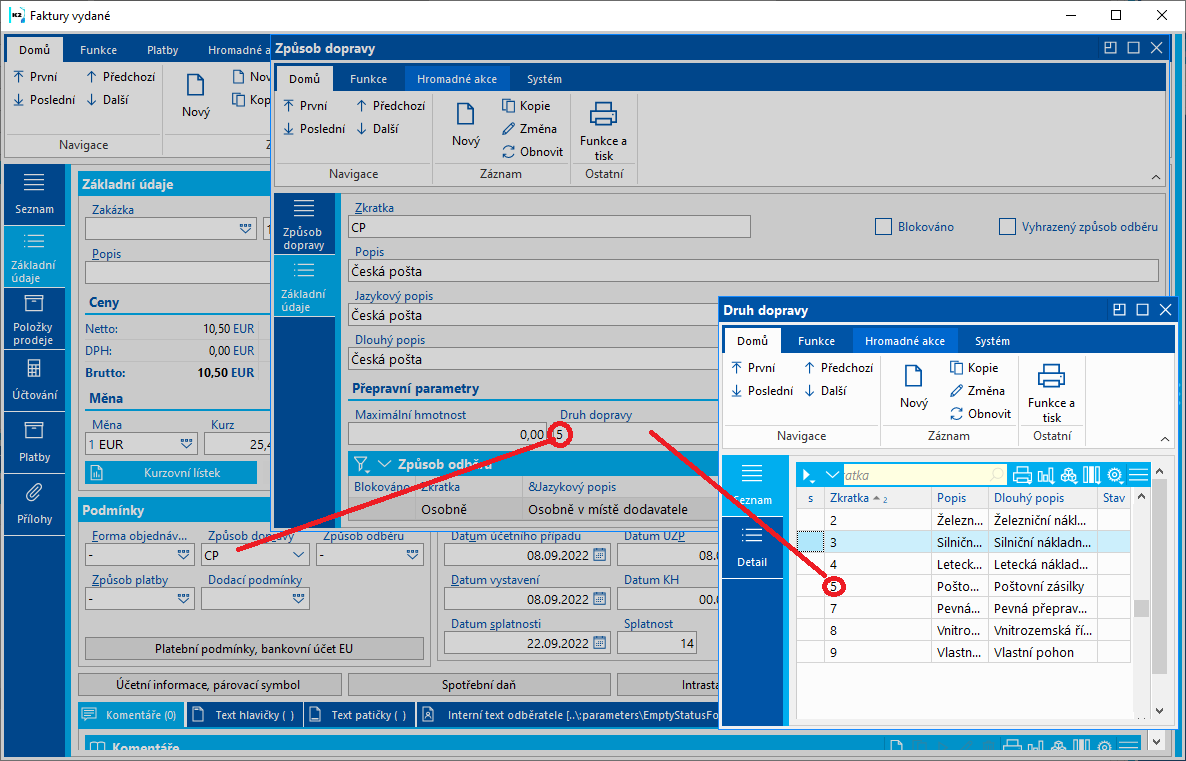The height and width of the screenshot is (761, 1186).
Task: Open the Způsob platby dropdown
Action: tap(184, 598)
